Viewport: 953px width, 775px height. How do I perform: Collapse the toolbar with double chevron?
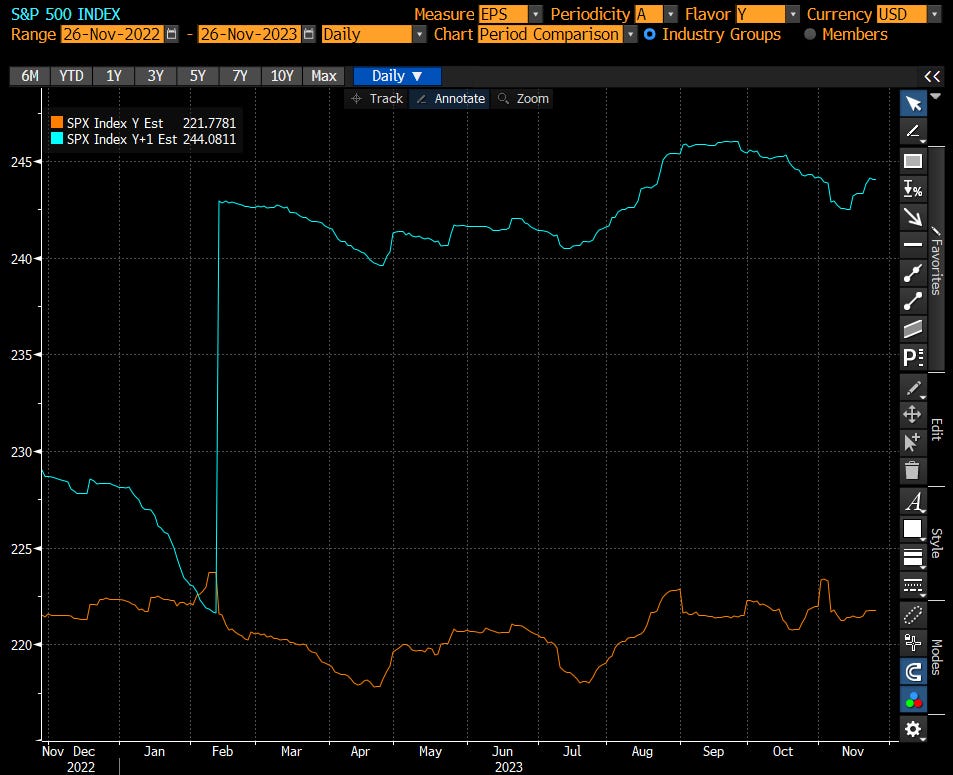932,76
